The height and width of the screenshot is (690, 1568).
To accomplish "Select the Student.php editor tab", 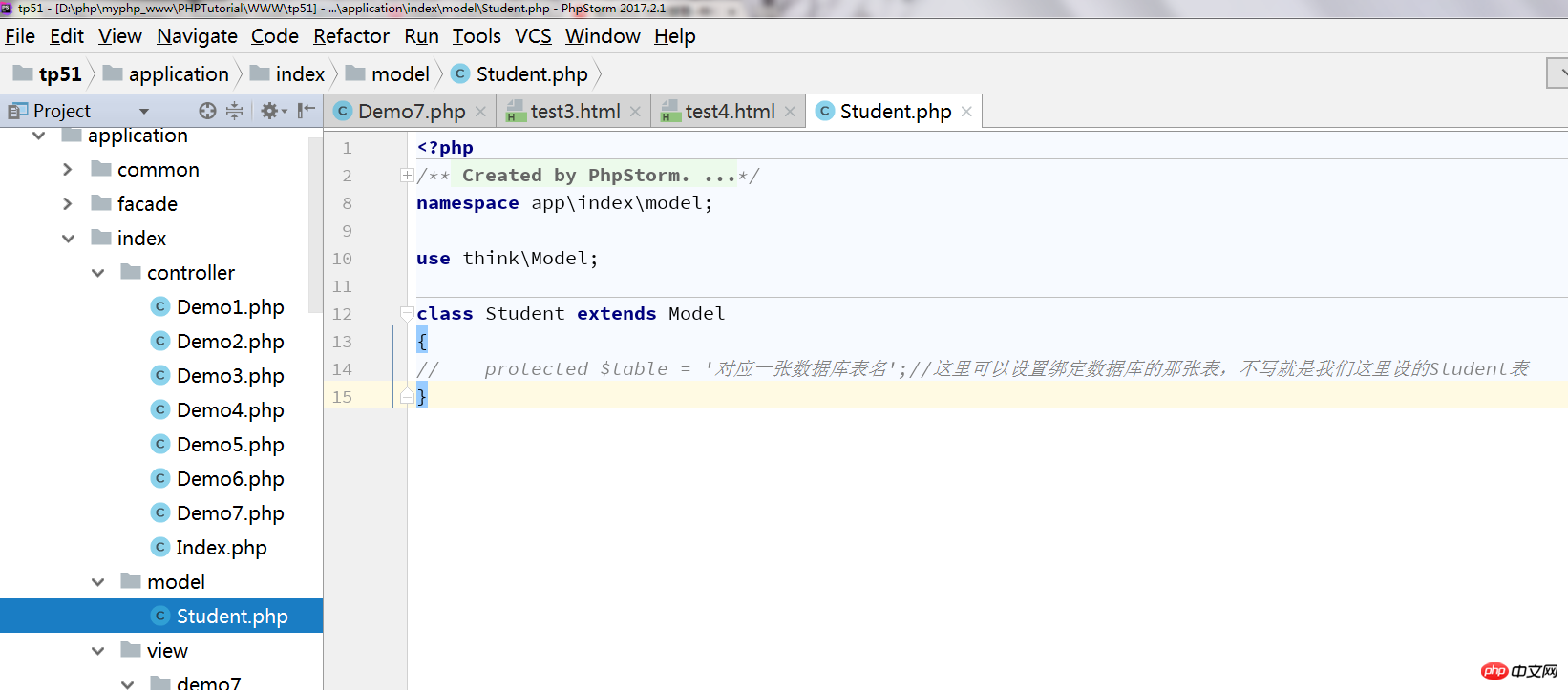I will click(x=895, y=112).
